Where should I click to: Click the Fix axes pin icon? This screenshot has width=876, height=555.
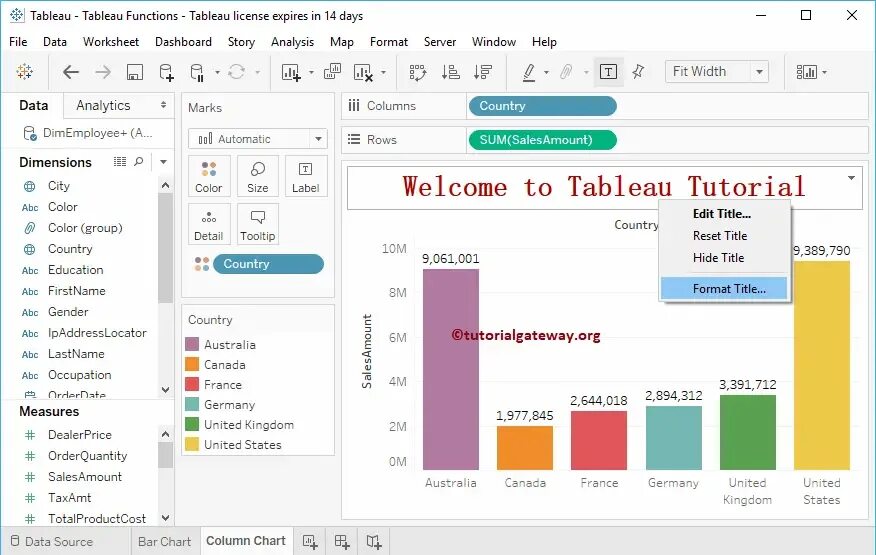(x=638, y=71)
